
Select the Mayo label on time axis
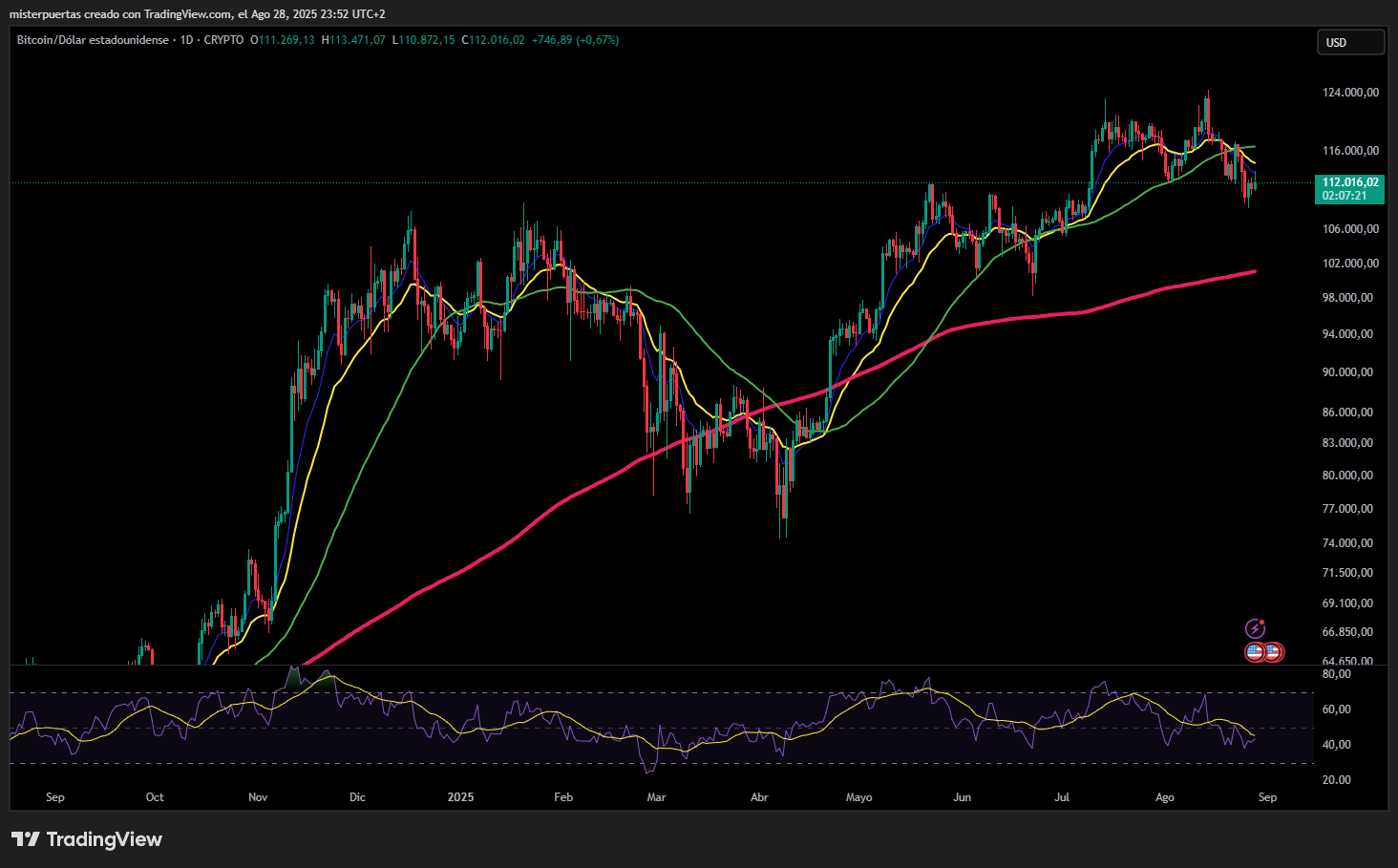tap(858, 797)
